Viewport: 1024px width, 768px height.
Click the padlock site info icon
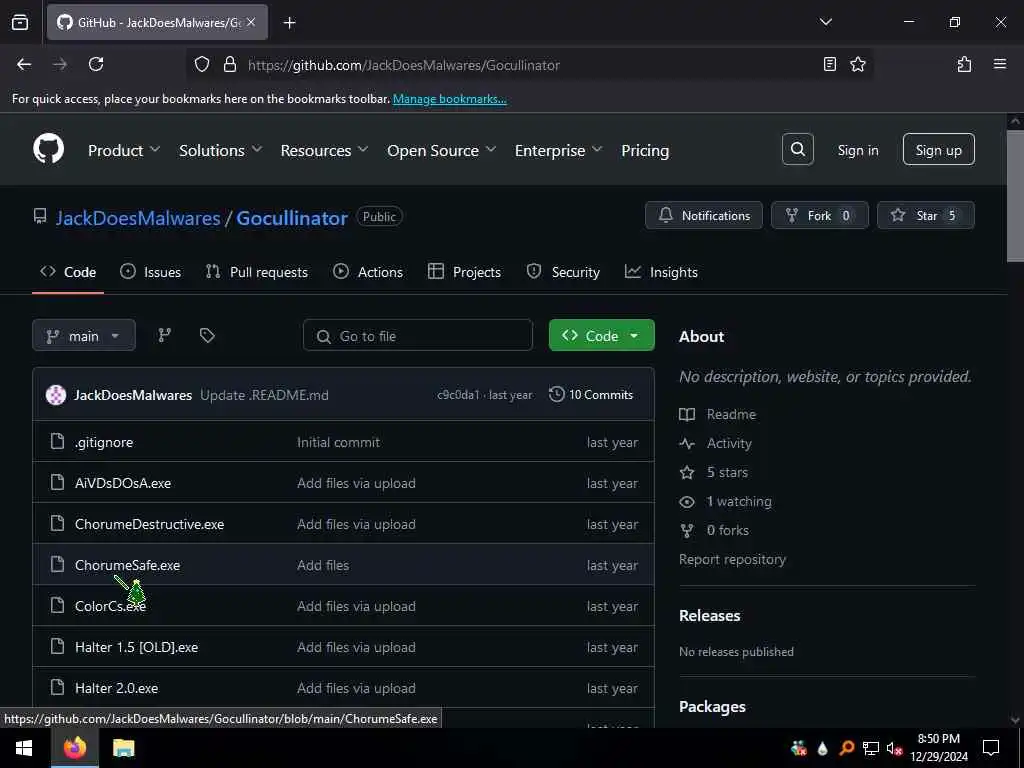229,64
